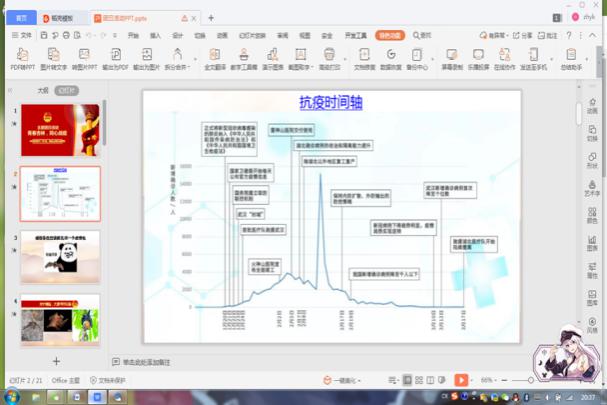
Task: Open the slideshow play options arrow
Action: point(472,380)
